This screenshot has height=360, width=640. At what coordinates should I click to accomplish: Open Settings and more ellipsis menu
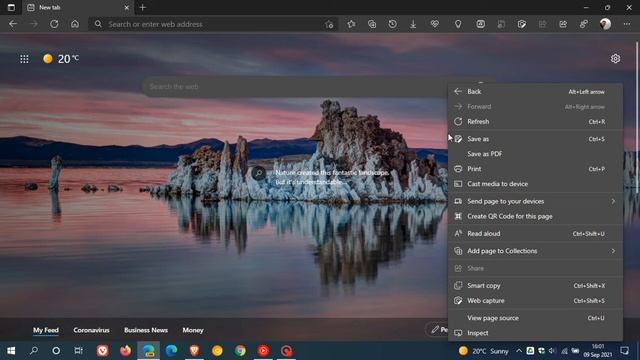point(627,24)
